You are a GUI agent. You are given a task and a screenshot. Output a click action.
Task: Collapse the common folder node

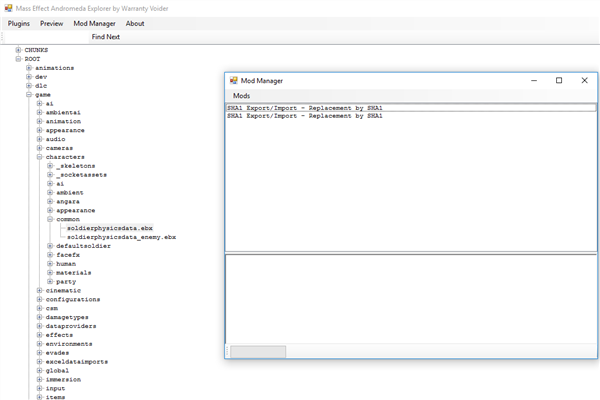[50, 219]
